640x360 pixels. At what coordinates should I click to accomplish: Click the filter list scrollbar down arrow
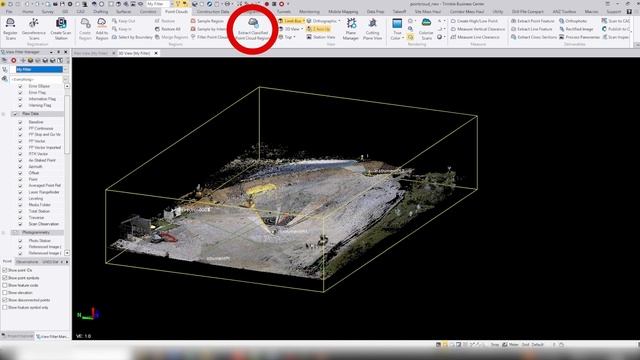point(67,253)
